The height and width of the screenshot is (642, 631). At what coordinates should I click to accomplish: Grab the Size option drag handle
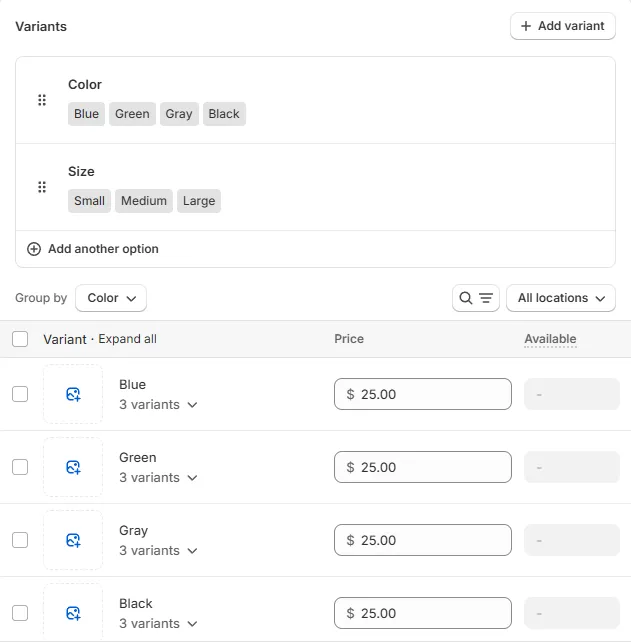click(x=42, y=187)
